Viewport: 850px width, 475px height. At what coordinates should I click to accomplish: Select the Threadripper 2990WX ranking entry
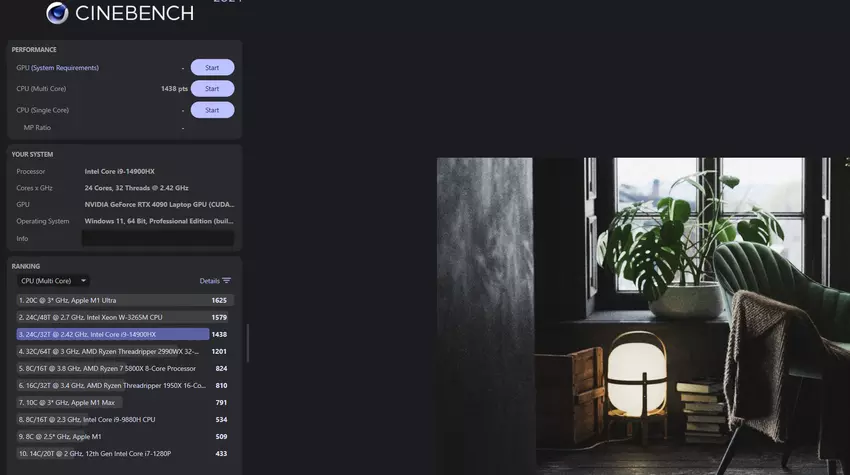coord(112,351)
